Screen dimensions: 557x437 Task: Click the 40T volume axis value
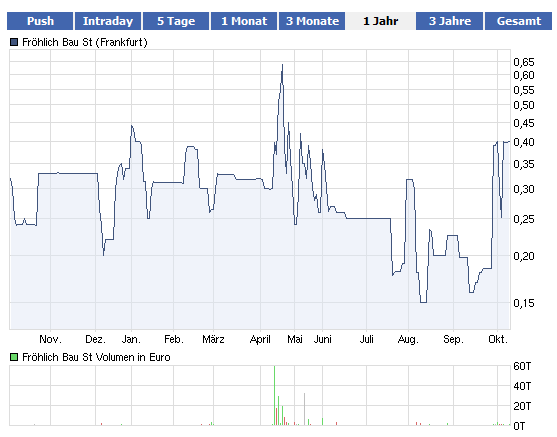click(522, 386)
